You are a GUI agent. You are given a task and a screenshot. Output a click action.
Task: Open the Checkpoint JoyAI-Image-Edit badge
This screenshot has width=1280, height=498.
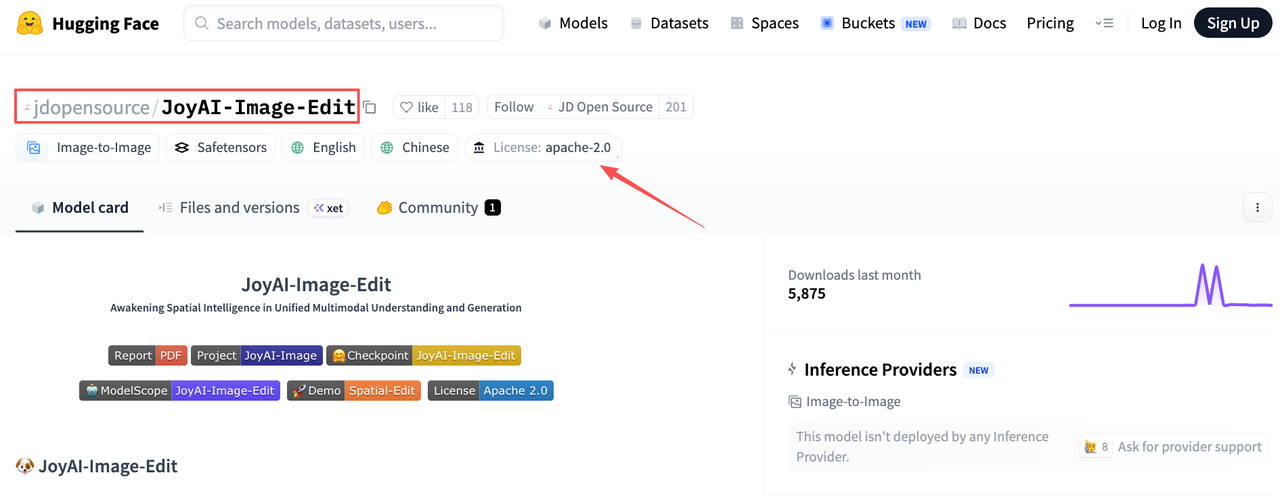(x=423, y=355)
